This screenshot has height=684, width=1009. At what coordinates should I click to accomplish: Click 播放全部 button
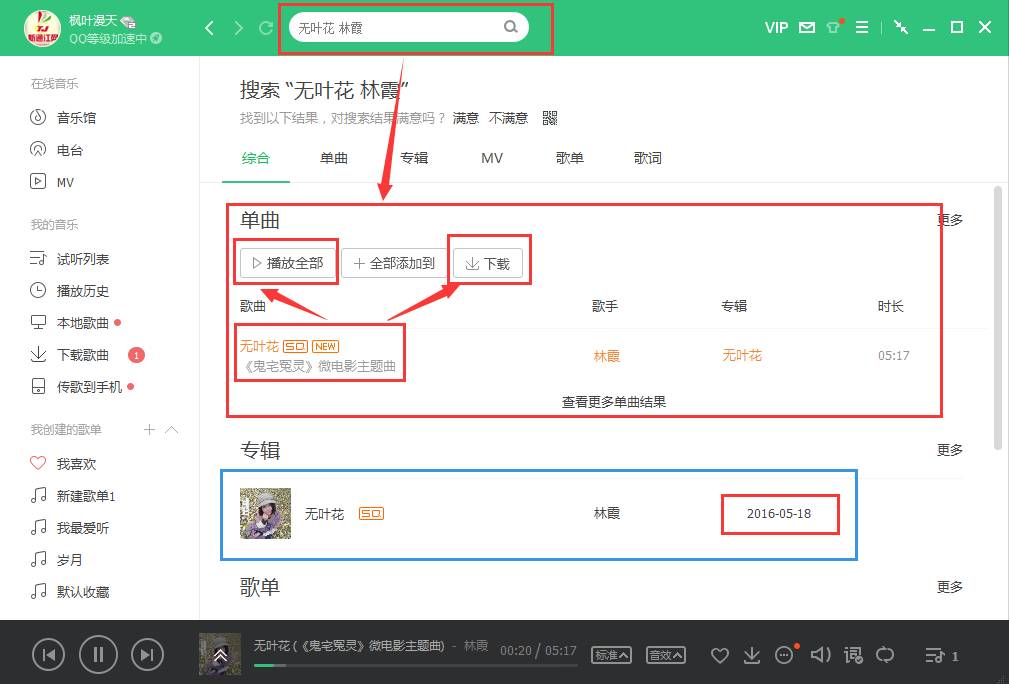tap(288, 263)
